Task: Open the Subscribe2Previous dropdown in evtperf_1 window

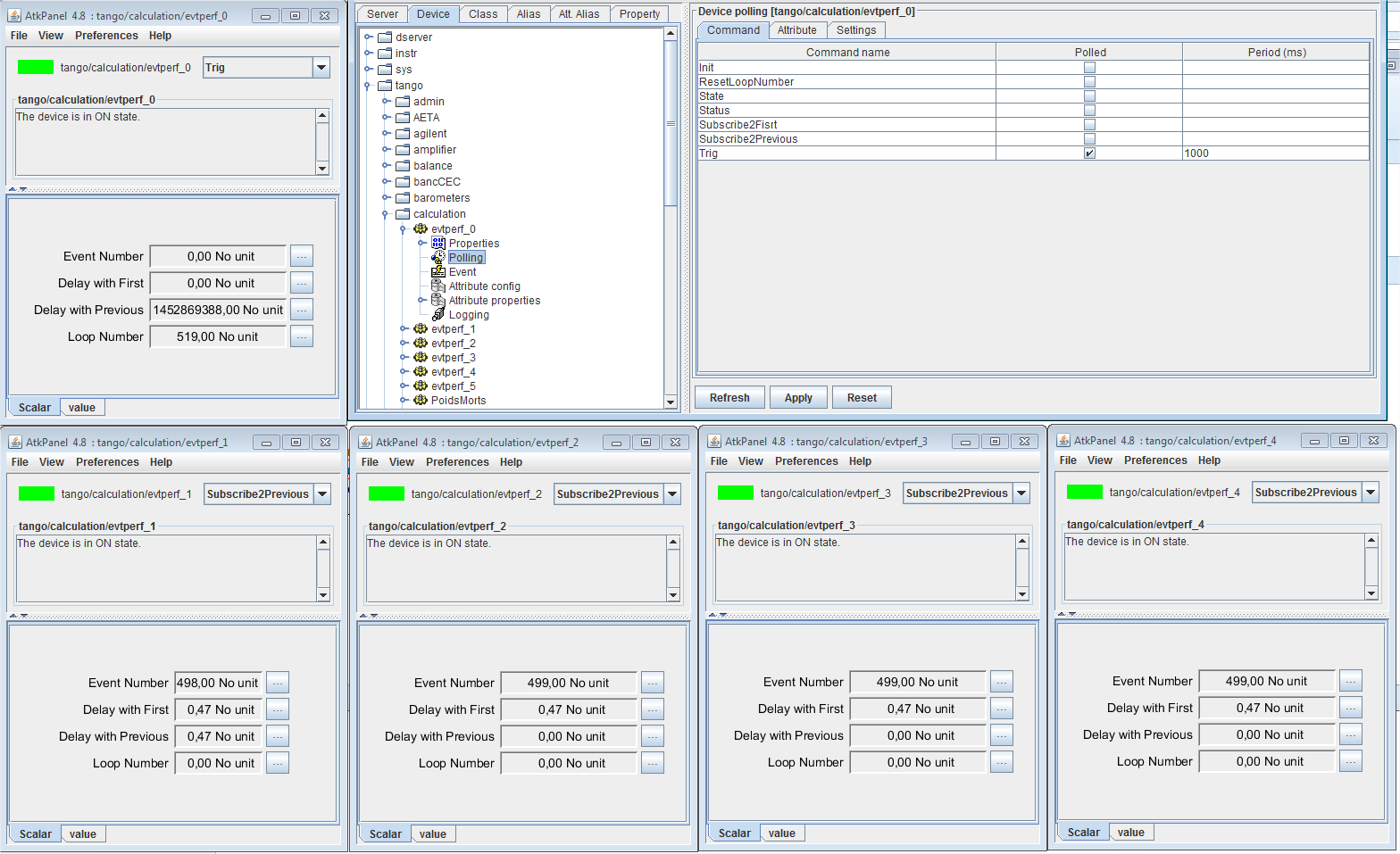Action: tap(322, 493)
